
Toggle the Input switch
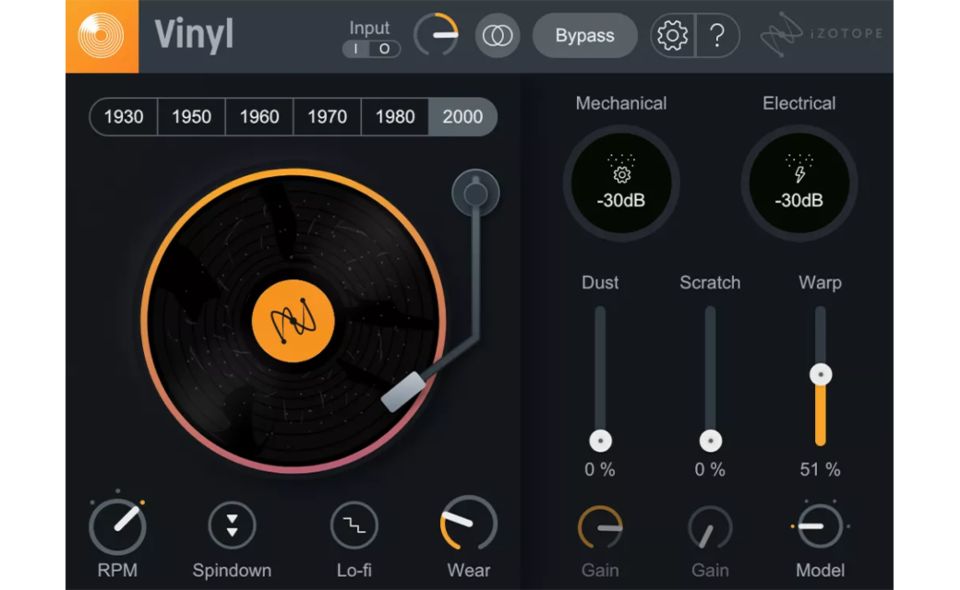point(371,49)
